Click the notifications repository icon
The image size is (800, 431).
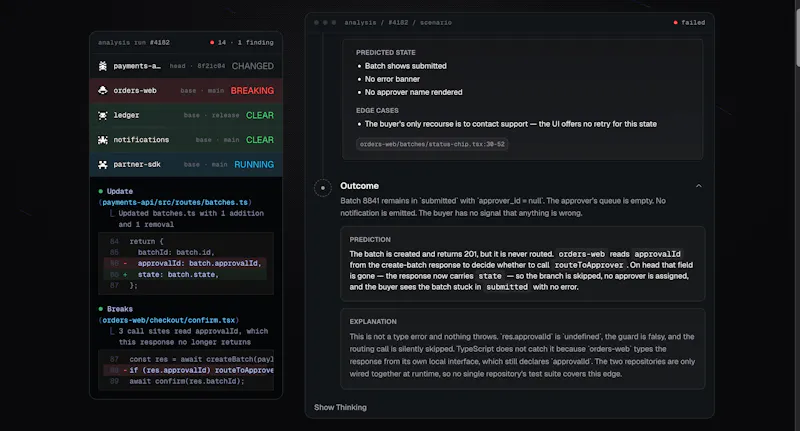click(x=103, y=140)
